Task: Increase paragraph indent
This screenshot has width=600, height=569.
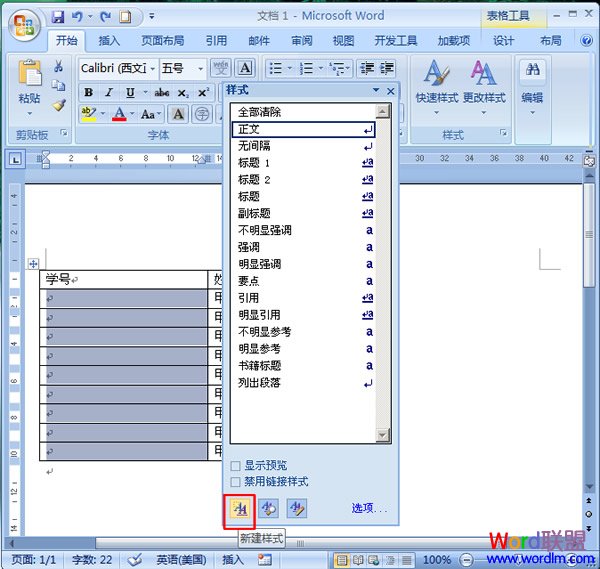Action: (x=386, y=68)
